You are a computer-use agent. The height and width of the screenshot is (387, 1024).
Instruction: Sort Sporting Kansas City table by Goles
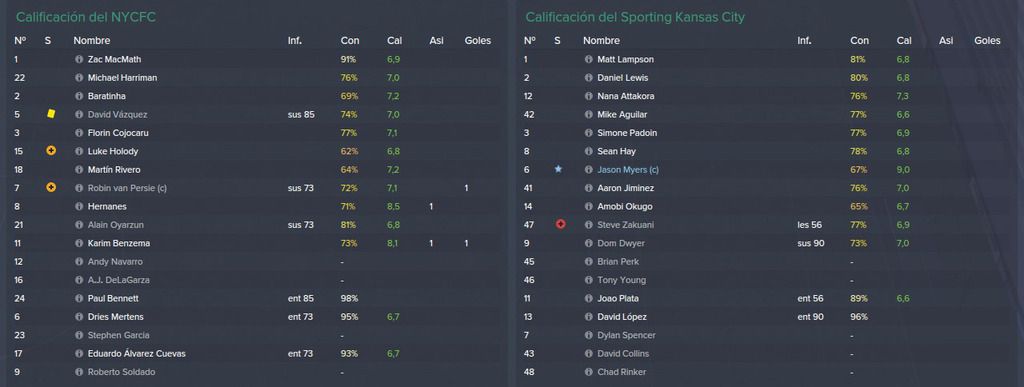[x=987, y=40]
